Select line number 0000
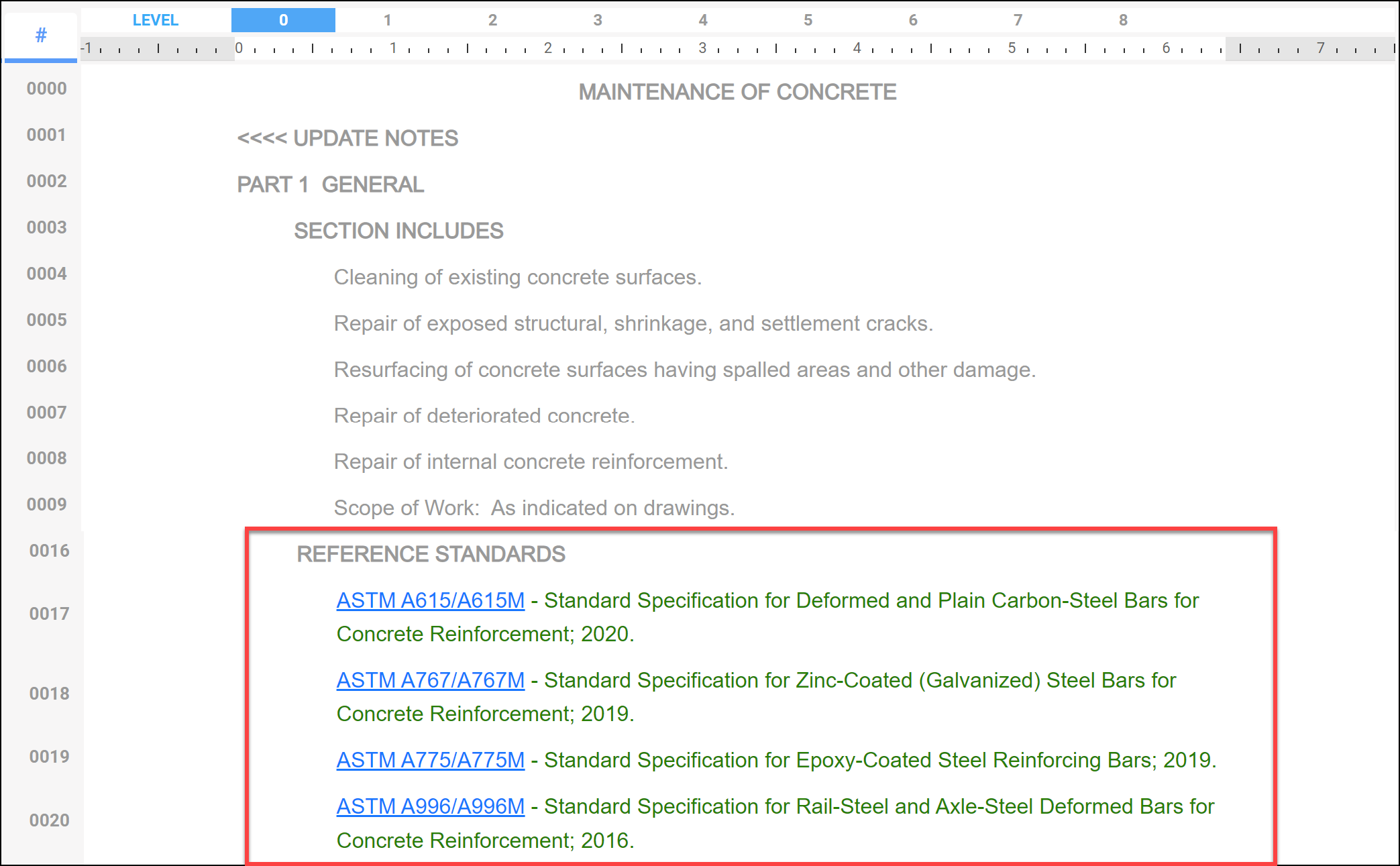1400x866 pixels. [46, 89]
